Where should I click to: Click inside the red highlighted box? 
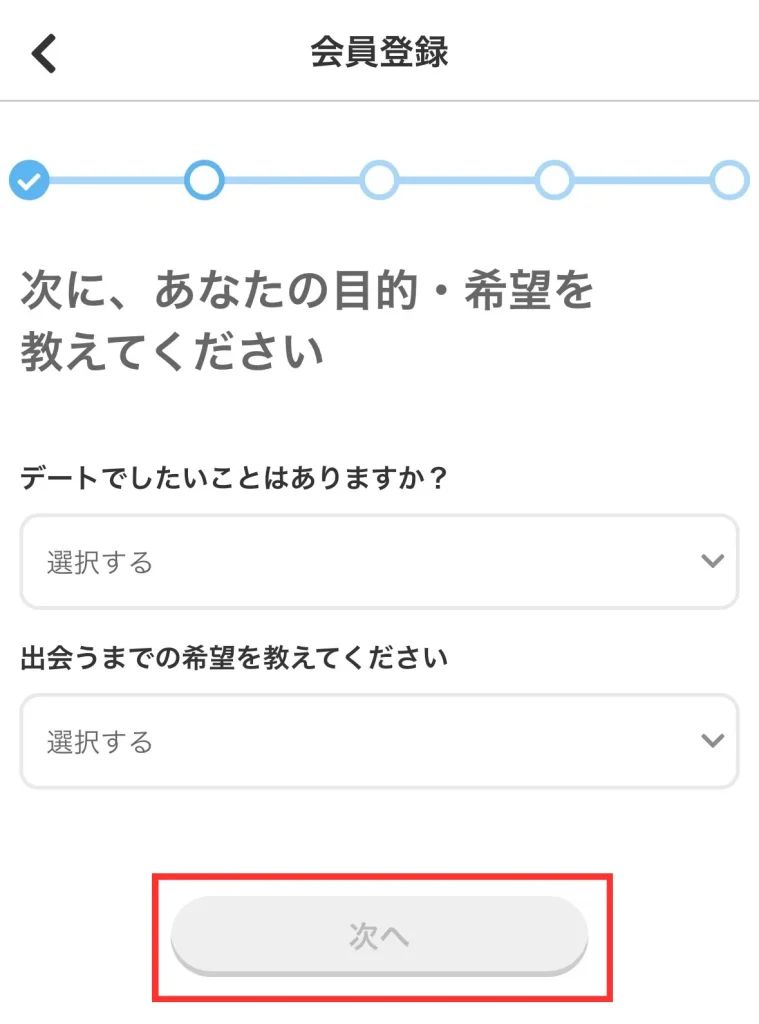click(380, 935)
